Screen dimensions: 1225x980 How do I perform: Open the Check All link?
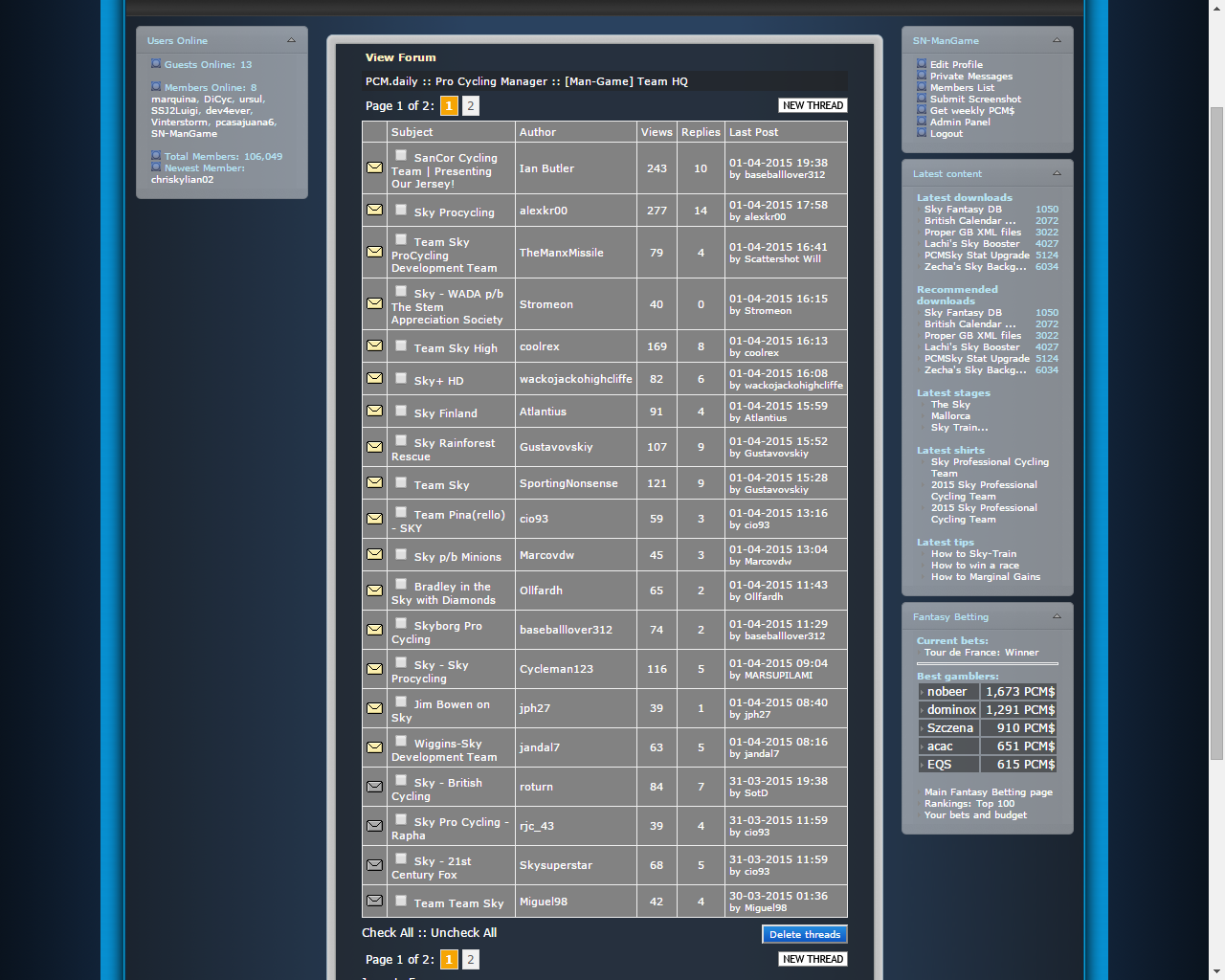pyautogui.click(x=388, y=932)
